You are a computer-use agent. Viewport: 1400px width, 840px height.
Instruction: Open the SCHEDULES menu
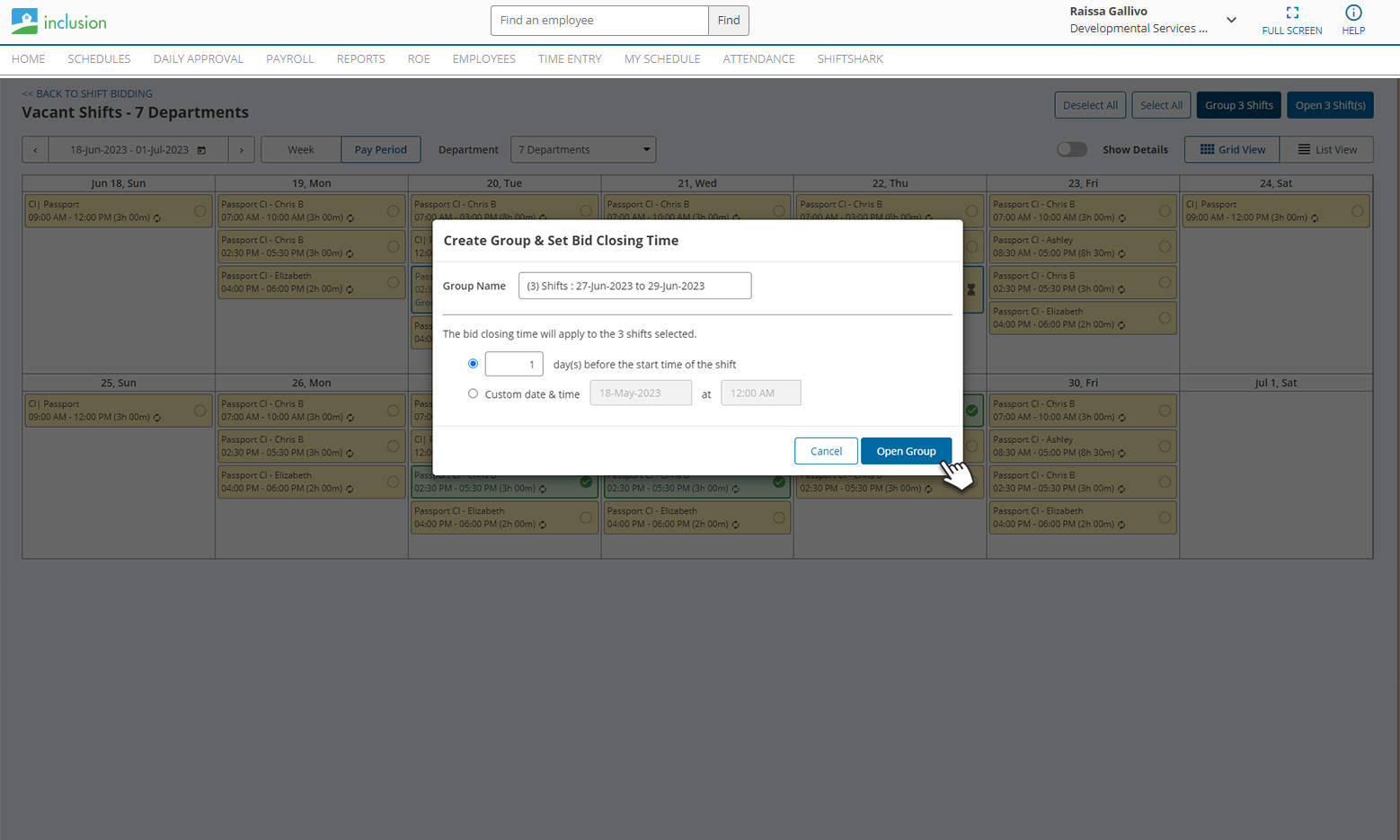99,59
